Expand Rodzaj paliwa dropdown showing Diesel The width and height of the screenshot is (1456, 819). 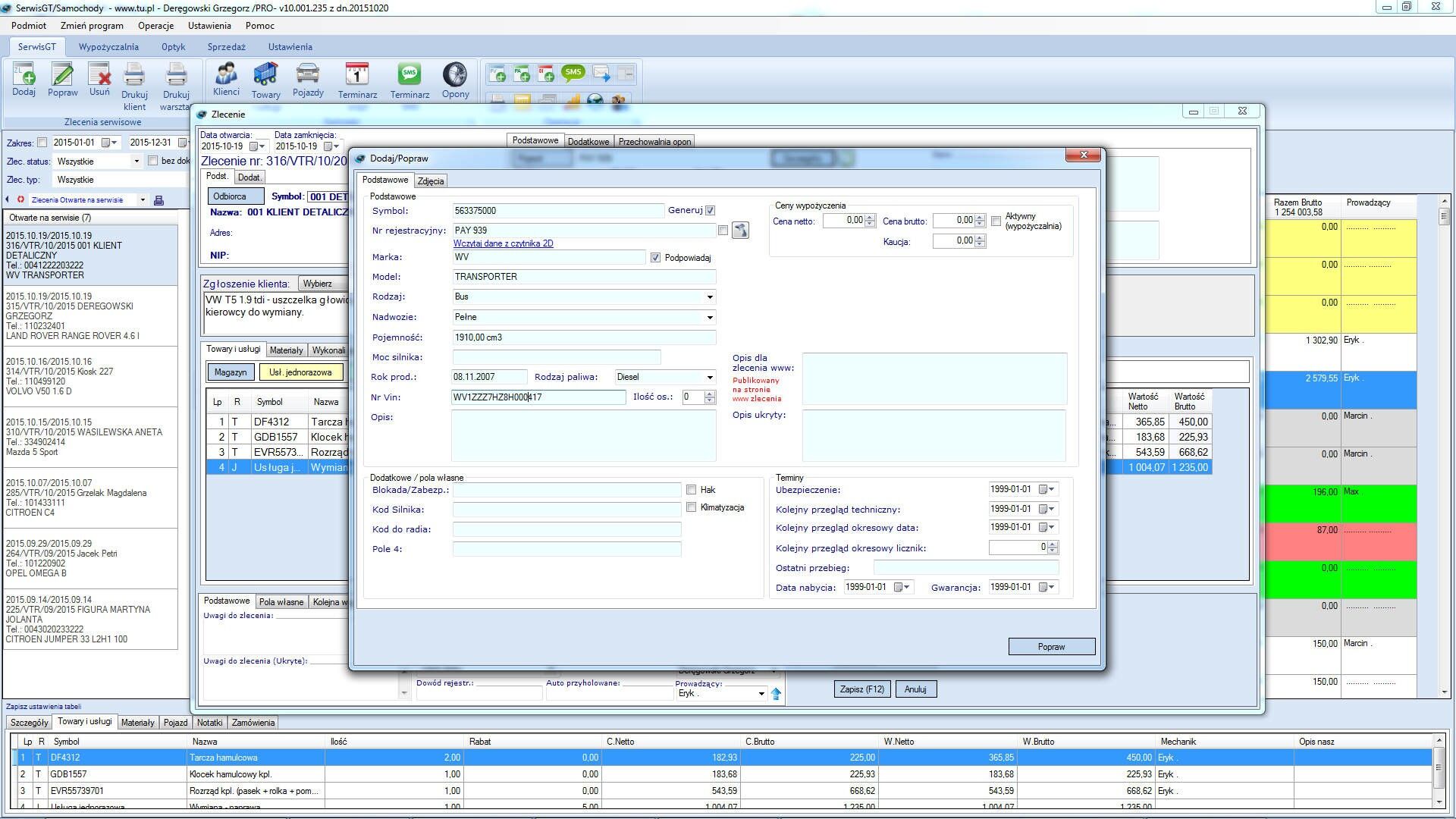coord(710,378)
